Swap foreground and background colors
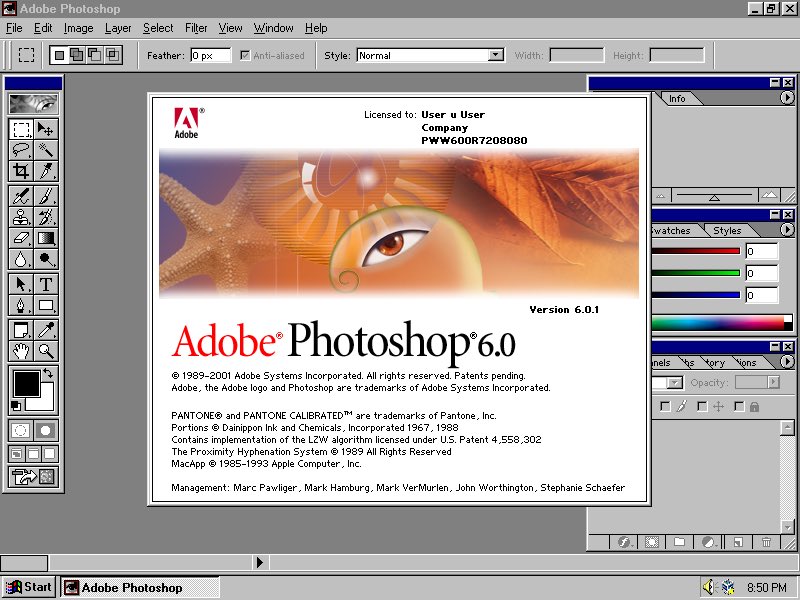 tap(48, 373)
